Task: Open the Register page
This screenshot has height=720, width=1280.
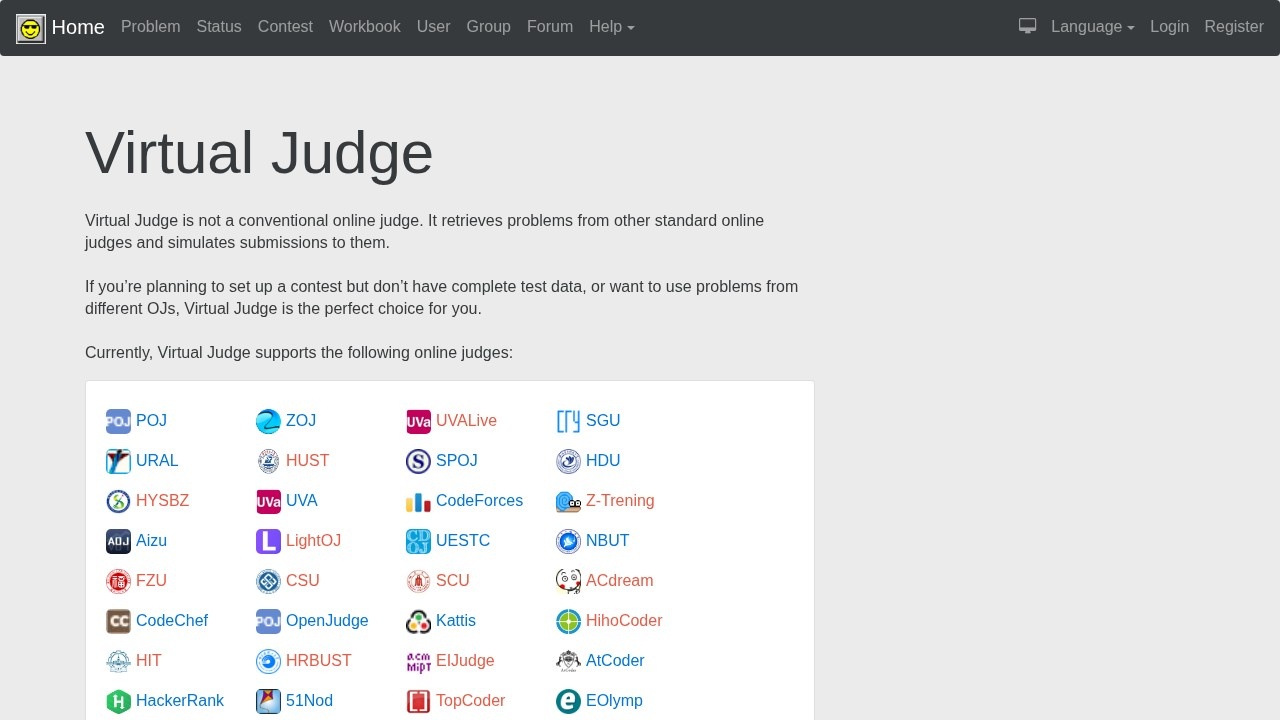Action: point(1233,27)
